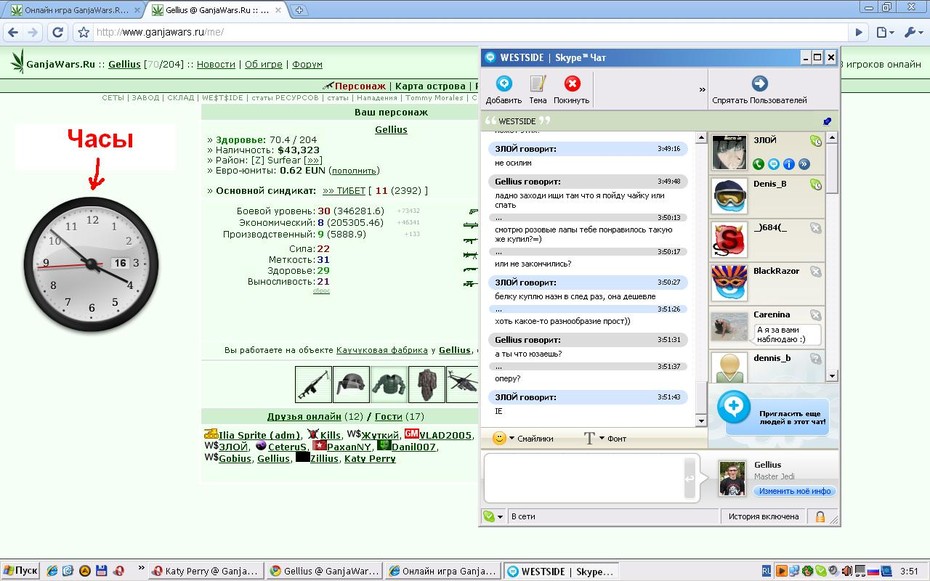Open more options » under ЗЛОЙ contact

tap(804, 164)
